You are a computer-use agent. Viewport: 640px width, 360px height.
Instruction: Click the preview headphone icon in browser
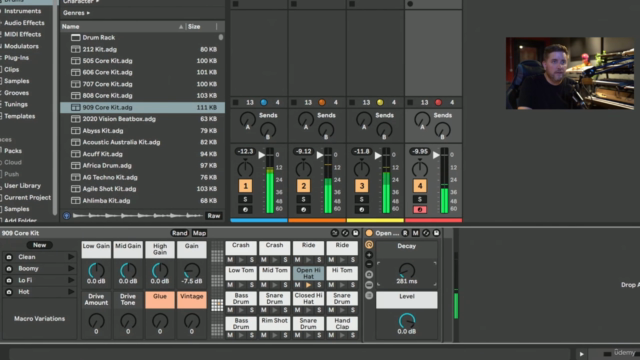tap(67, 216)
